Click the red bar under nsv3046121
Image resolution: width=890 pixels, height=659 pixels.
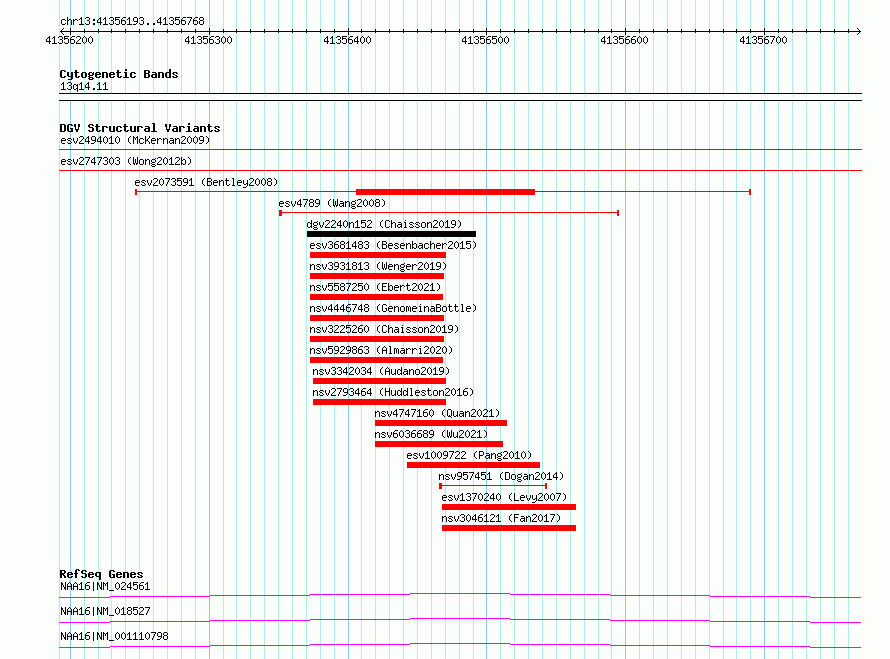tap(509, 528)
